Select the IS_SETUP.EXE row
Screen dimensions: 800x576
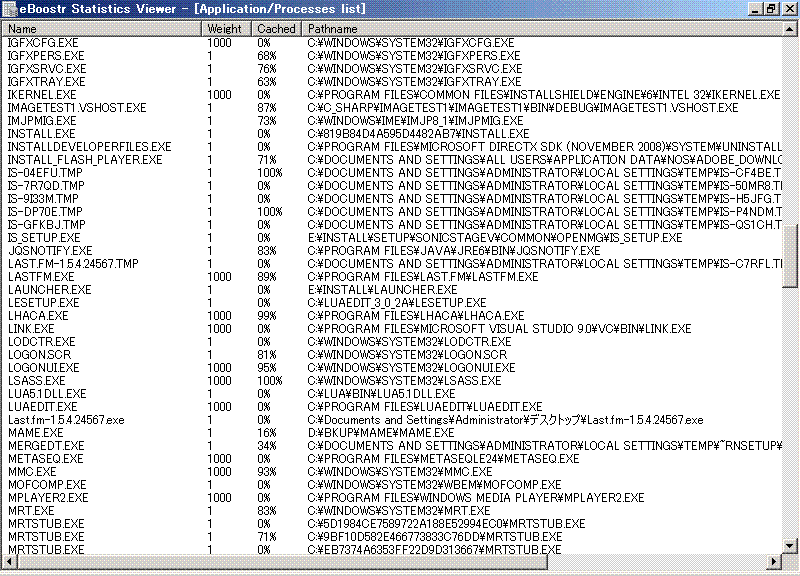coord(392,238)
